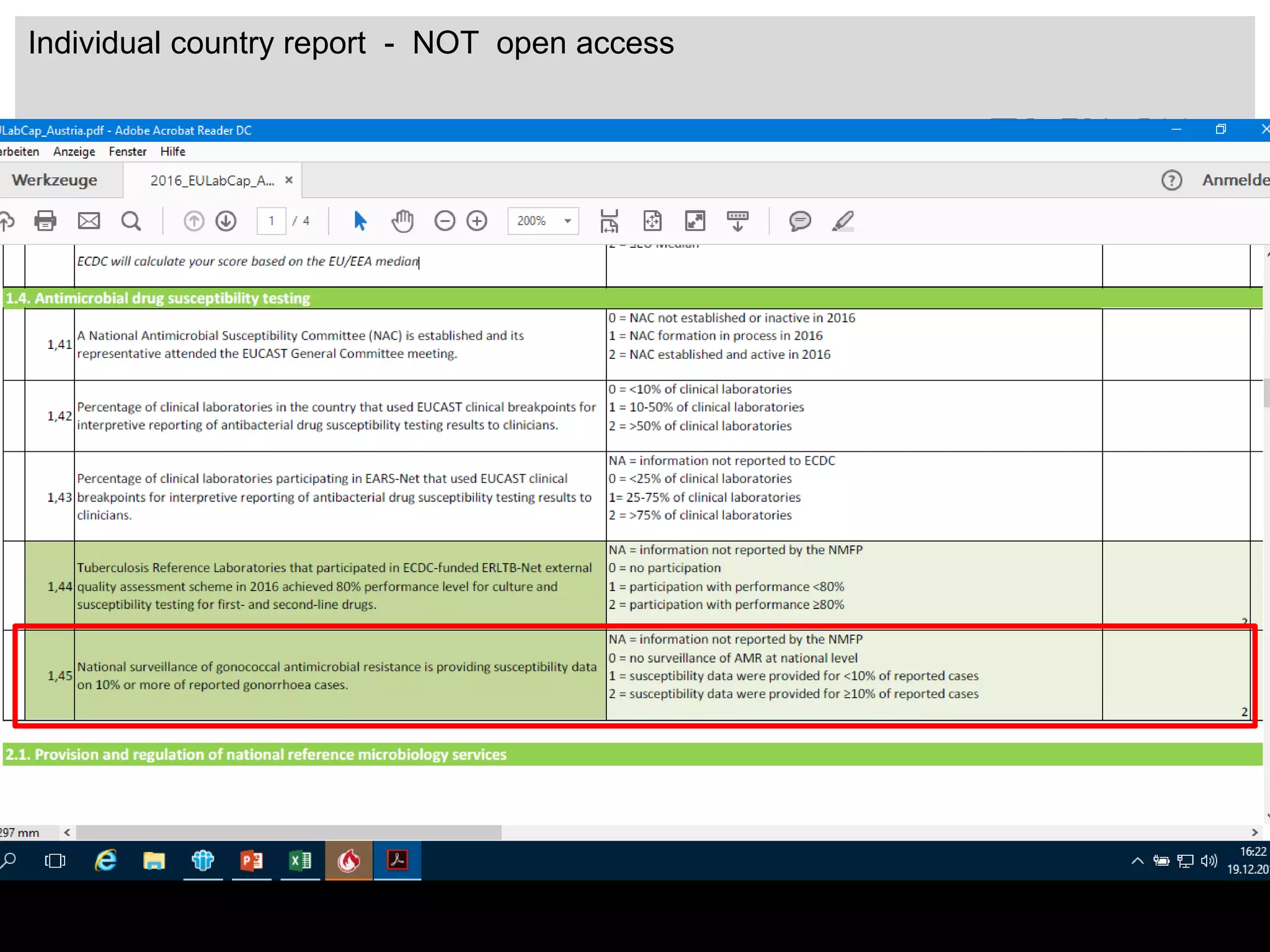Click the ECDC will calculate your score text
Viewport: 1270px width, 952px height.
click(248, 262)
